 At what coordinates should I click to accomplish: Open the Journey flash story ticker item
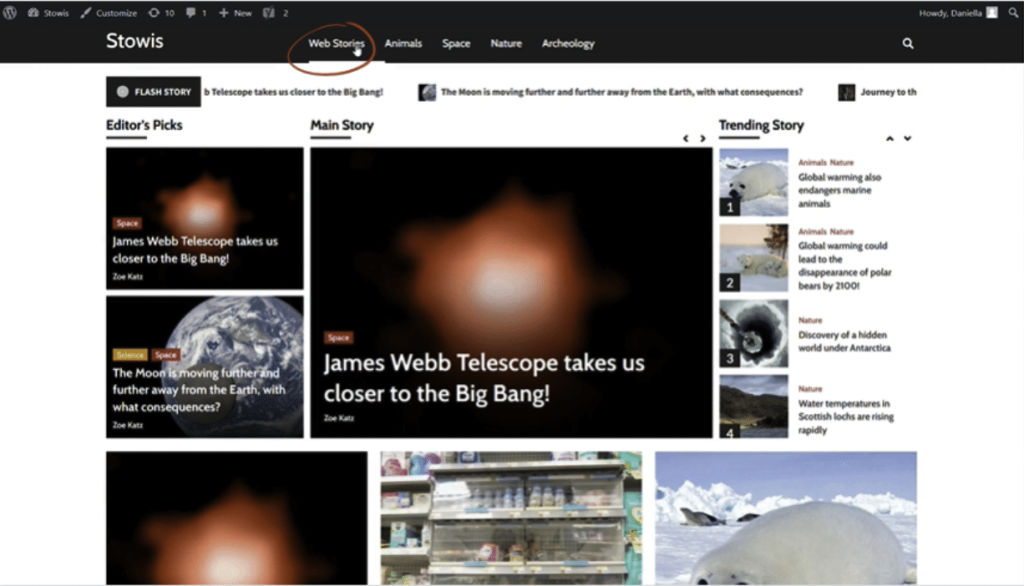pos(888,92)
